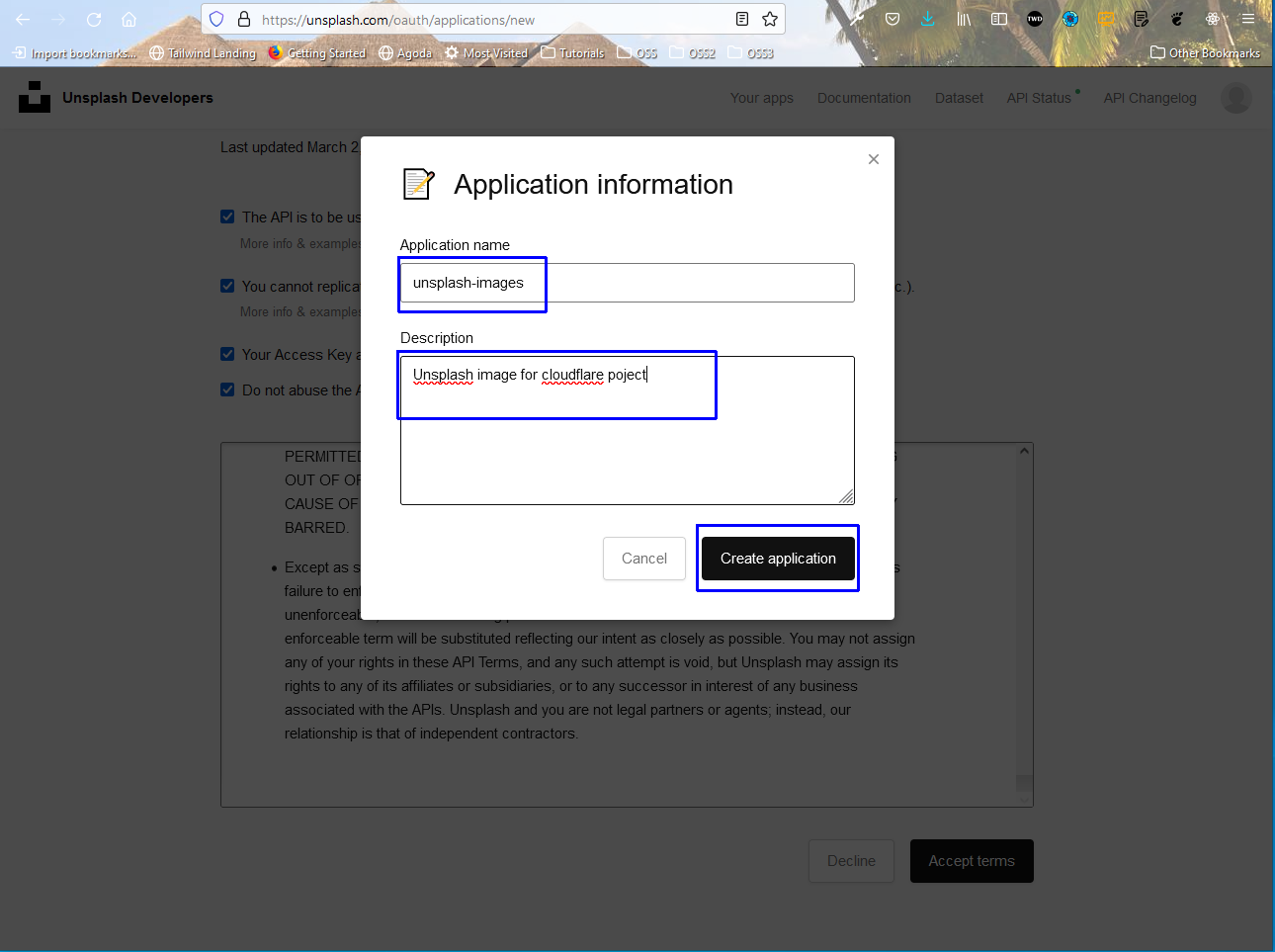Expand the OSS bookmarks folder
Image resolution: width=1275 pixels, height=952 pixels.
[637, 53]
